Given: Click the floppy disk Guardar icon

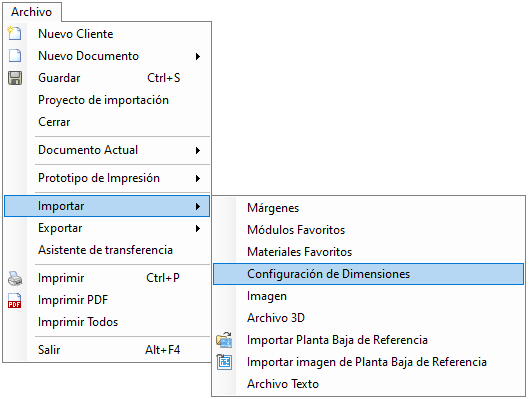Looking at the screenshot, I should (15, 78).
